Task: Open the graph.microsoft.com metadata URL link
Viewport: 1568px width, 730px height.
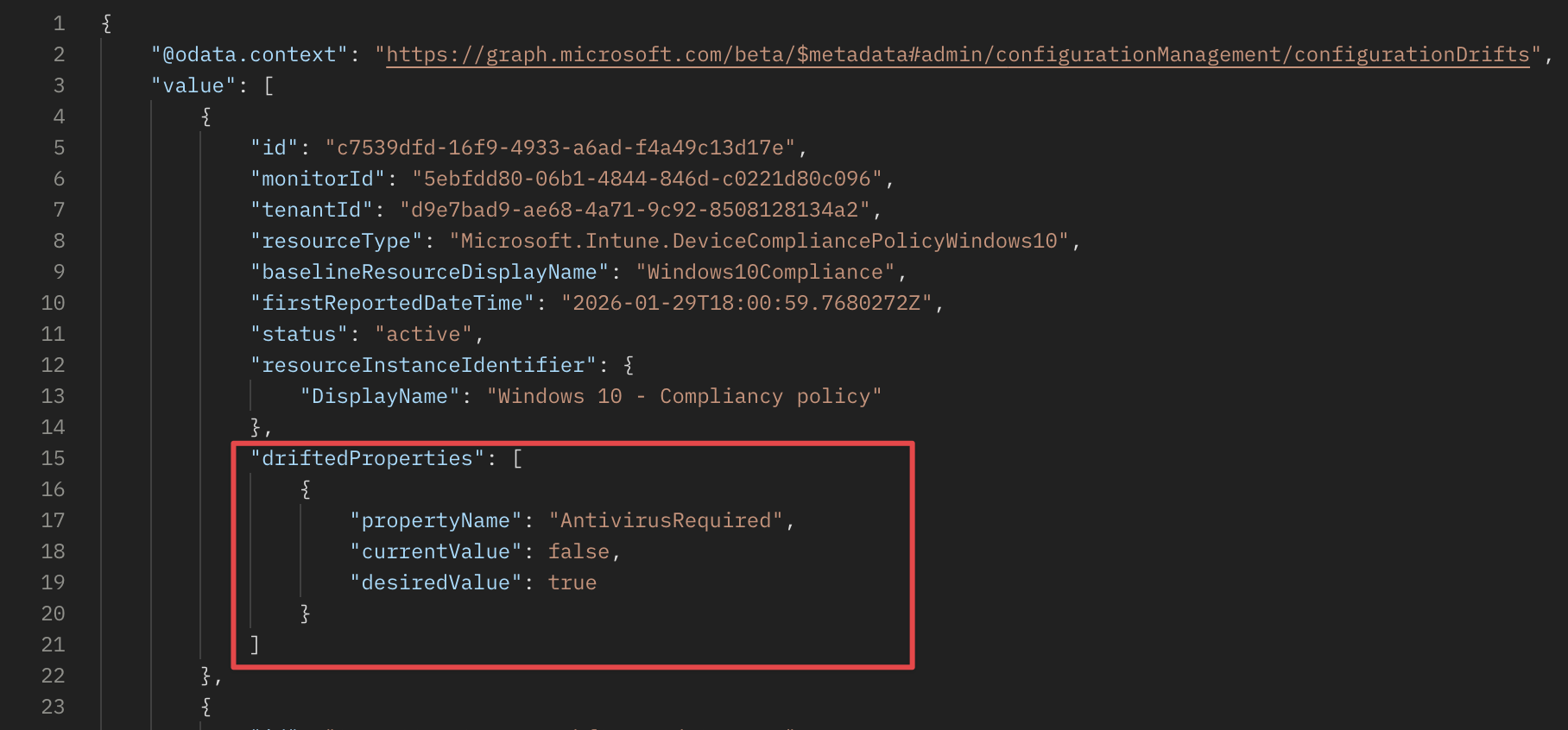Action: tap(957, 54)
